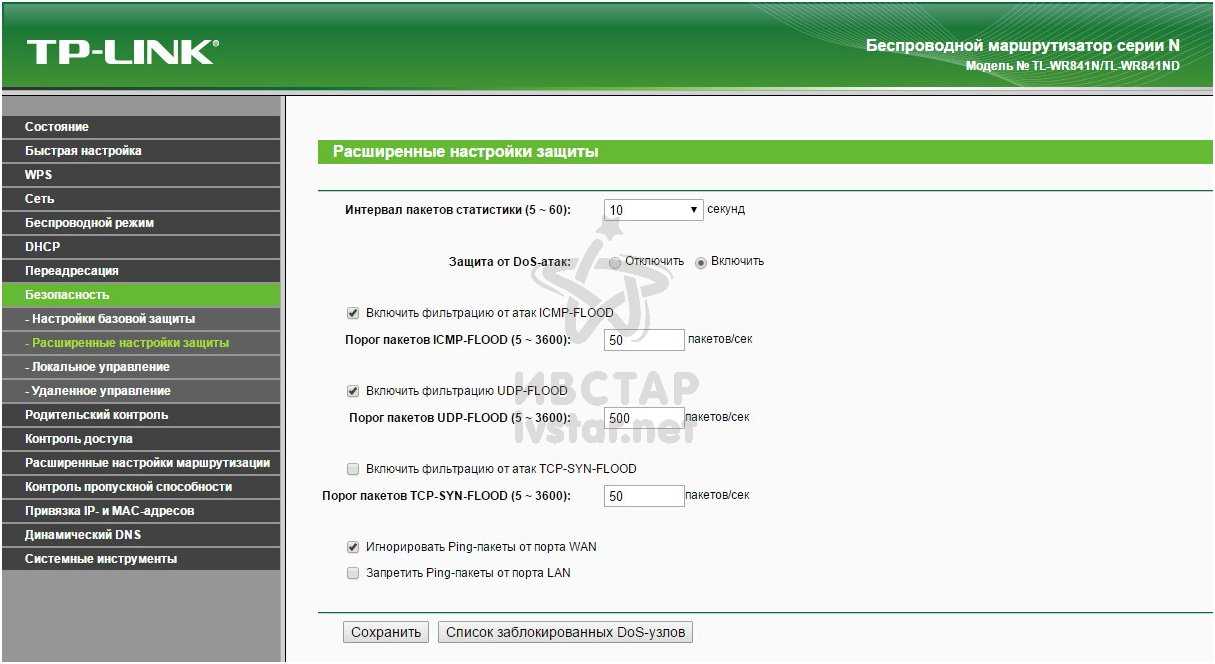Open Настройки базовой защиты submenu item

click(110, 319)
